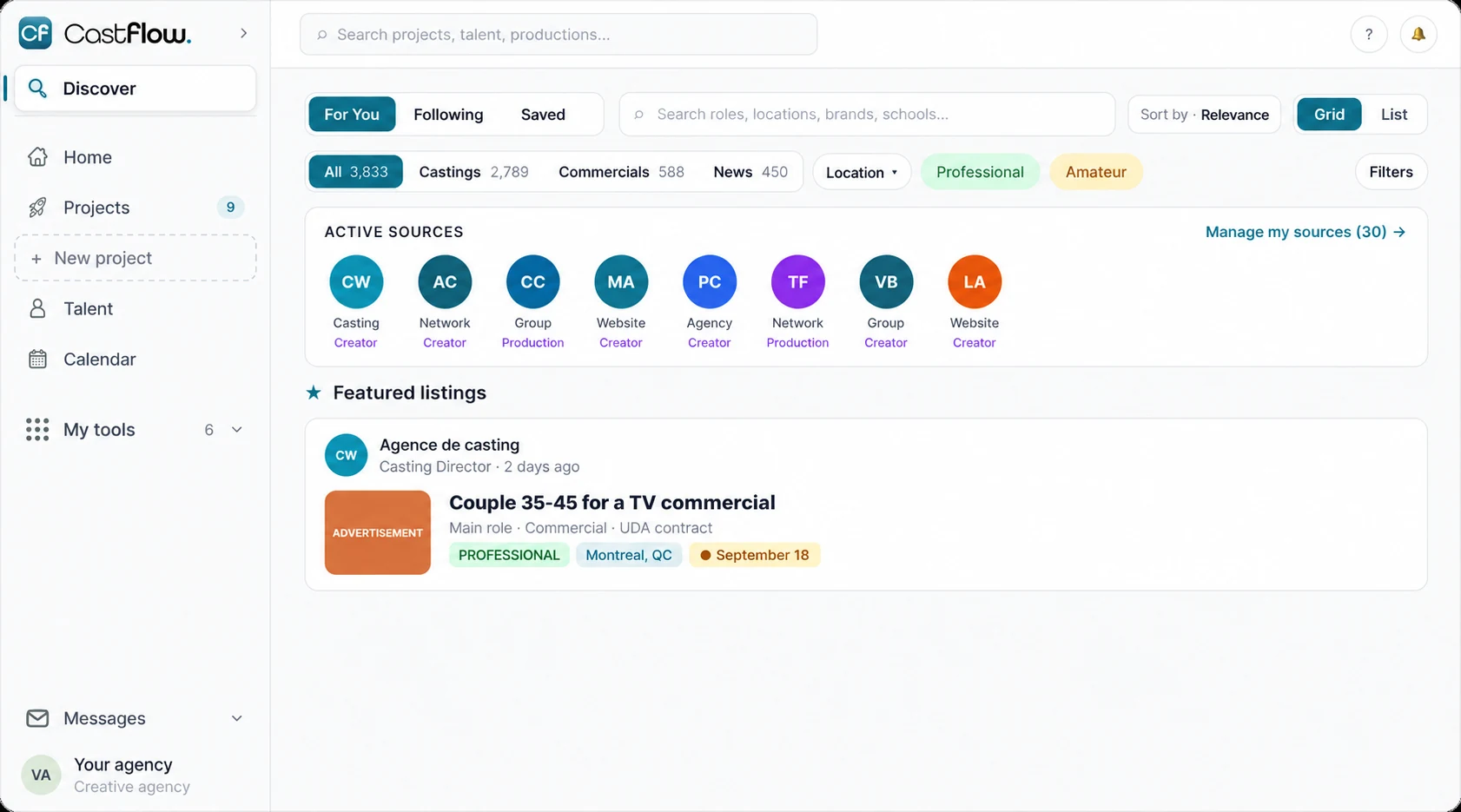The width and height of the screenshot is (1461, 812).
Task: Switch to Grid view
Action: [x=1329, y=115]
